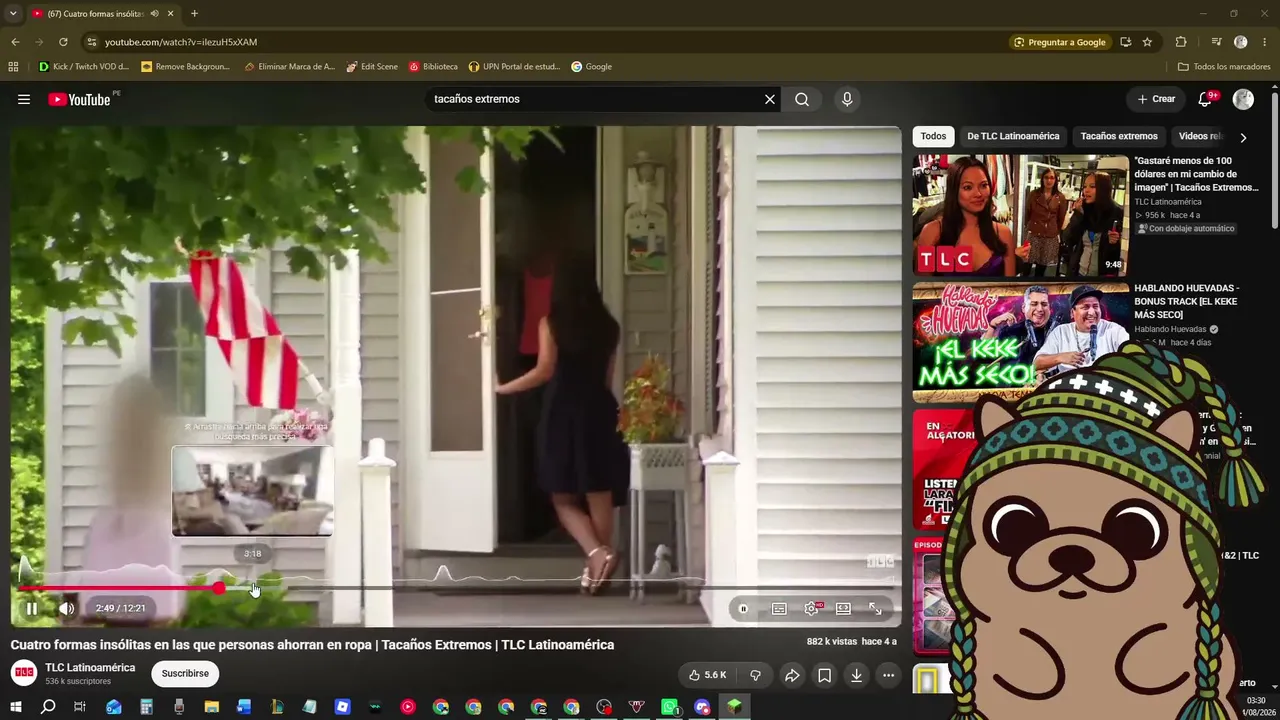Open Windows Task View

[80, 707]
